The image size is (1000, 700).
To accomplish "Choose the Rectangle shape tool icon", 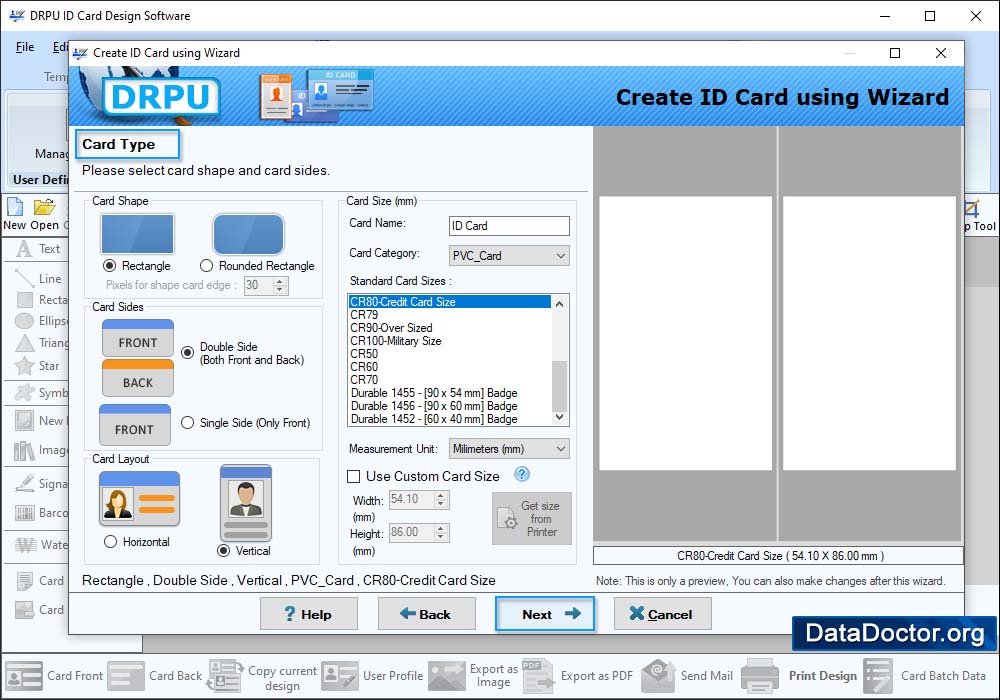I will pyautogui.click(x=25, y=300).
